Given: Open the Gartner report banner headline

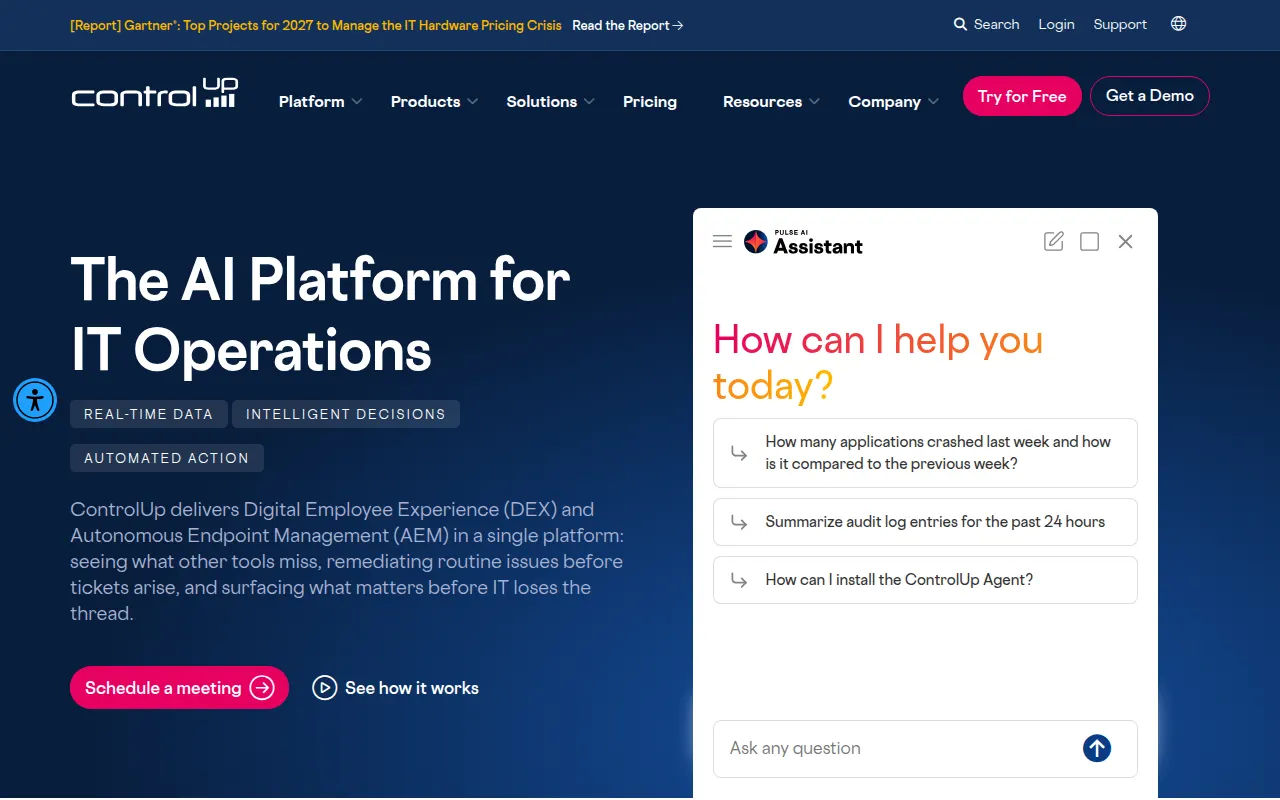Looking at the screenshot, I should [316, 25].
